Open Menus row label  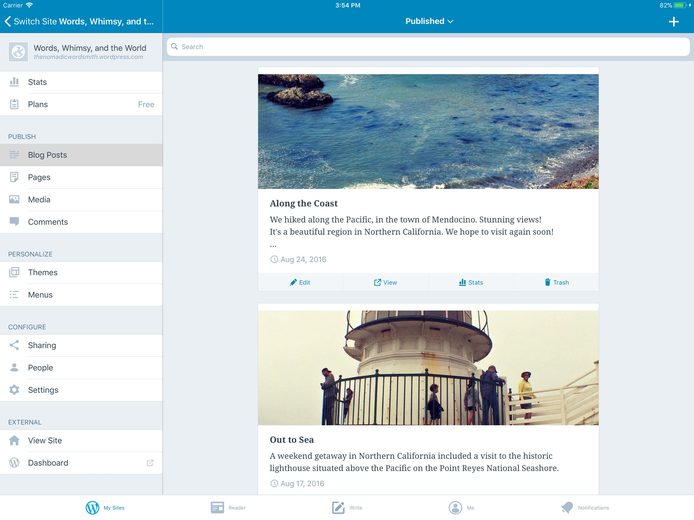tap(40, 295)
